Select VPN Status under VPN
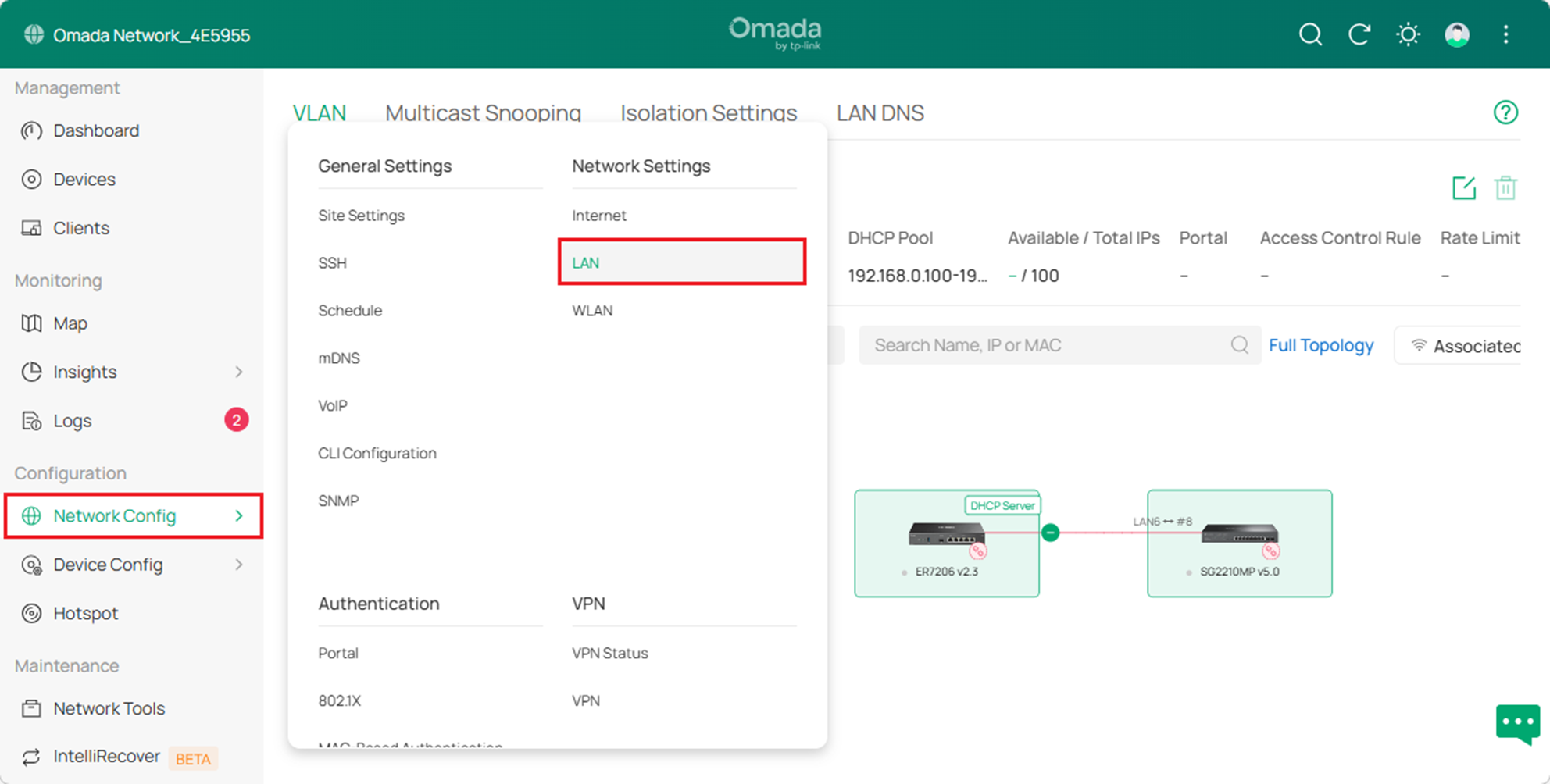The height and width of the screenshot is (784, 1550). 610,653
